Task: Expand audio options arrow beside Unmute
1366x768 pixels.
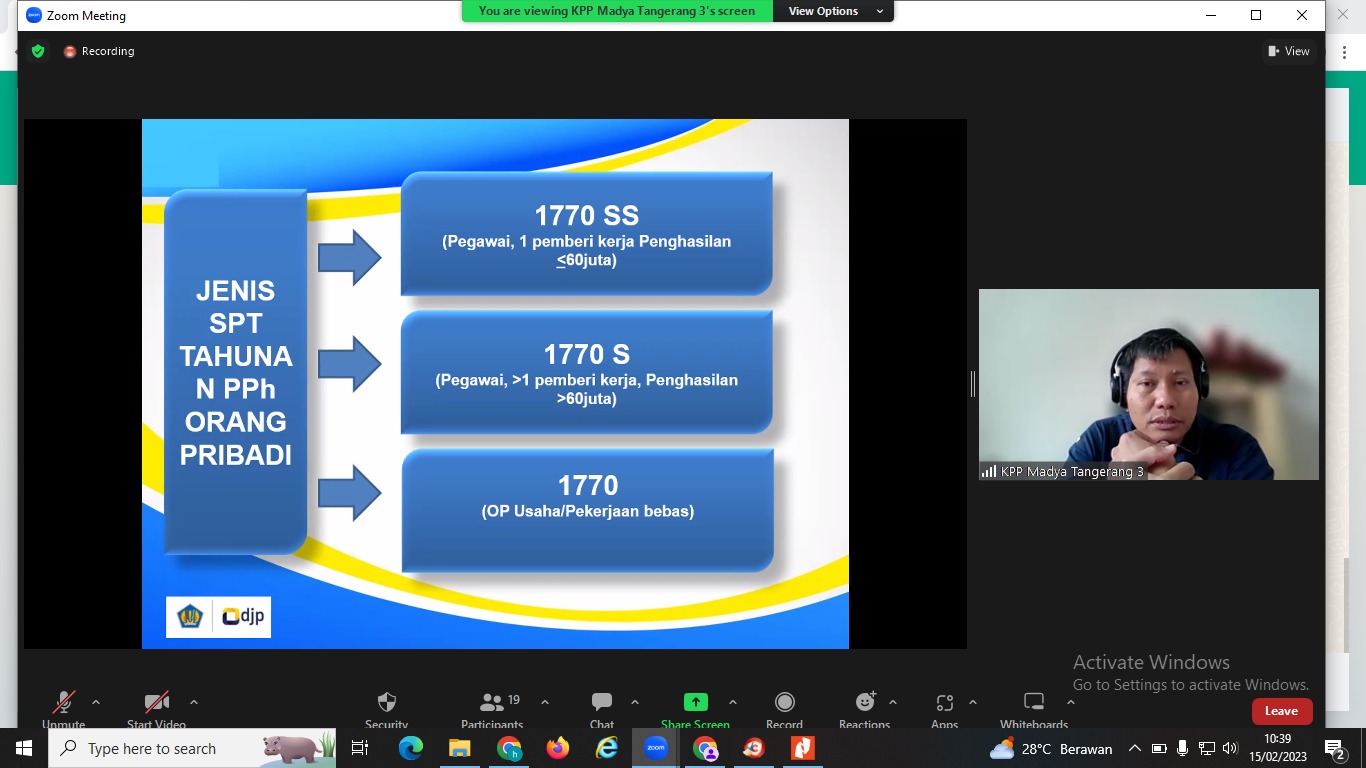Action: [96, 702]
